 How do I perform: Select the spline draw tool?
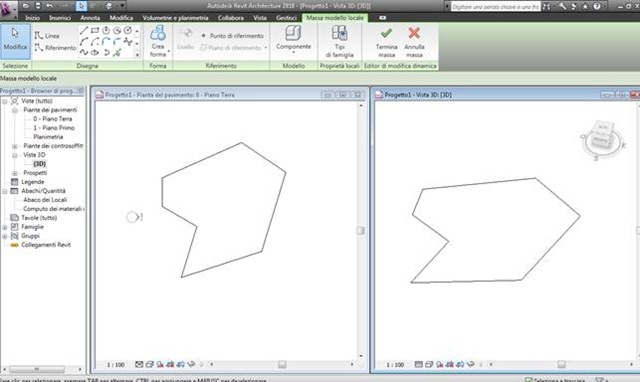tap(84, 52)
